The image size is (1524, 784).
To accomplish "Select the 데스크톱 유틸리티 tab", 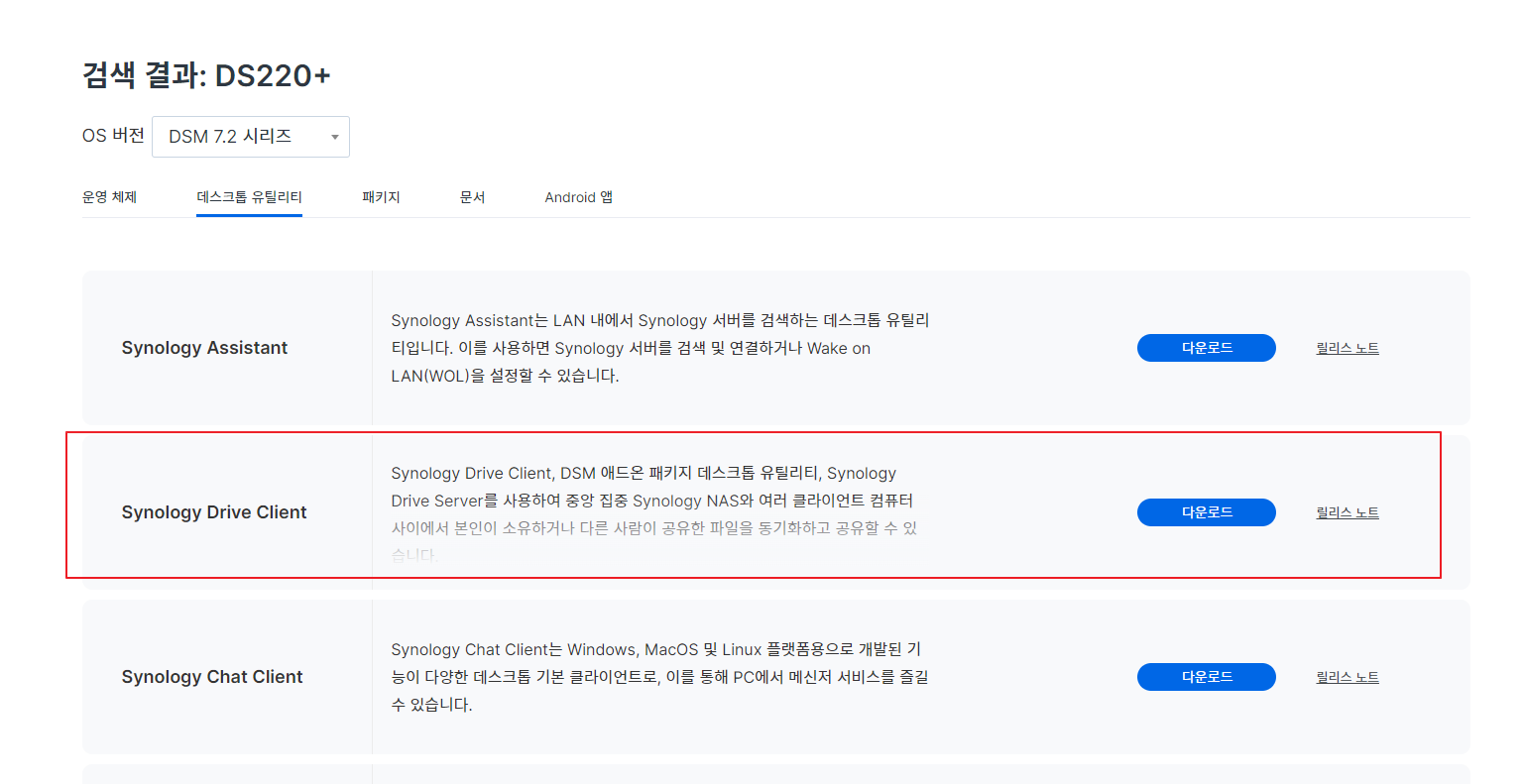I will coord(249,197).
